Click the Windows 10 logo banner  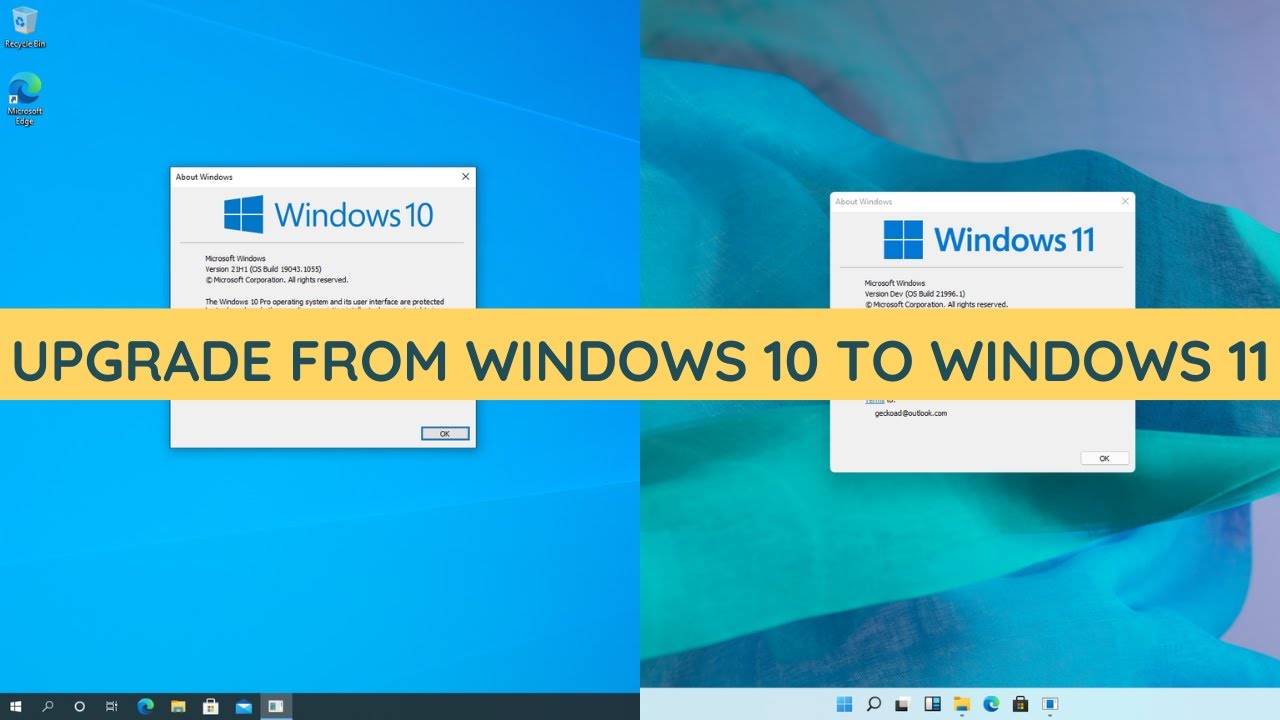[x=328, y=214]
